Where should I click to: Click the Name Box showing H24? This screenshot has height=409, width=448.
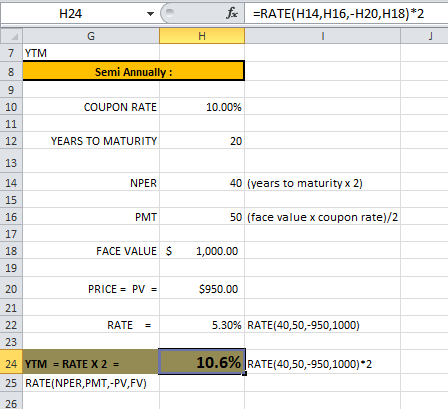click(71, 14)
